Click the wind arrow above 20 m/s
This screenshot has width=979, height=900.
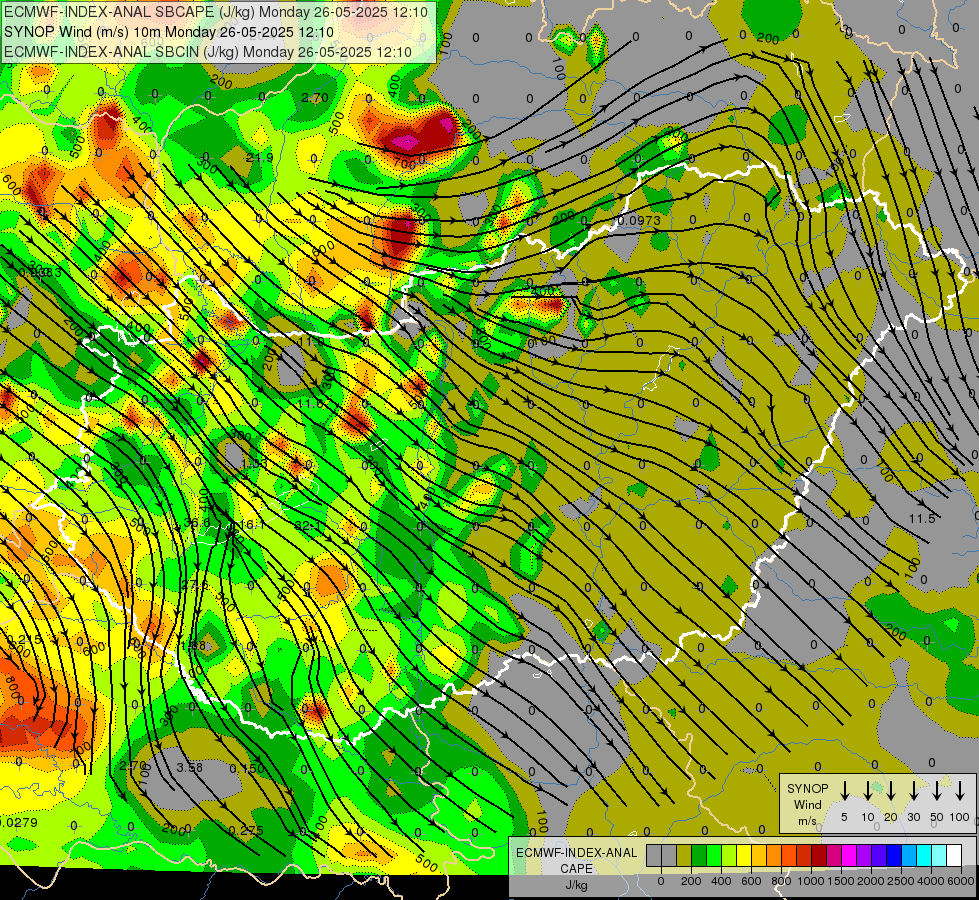click(x=891, y=790)
